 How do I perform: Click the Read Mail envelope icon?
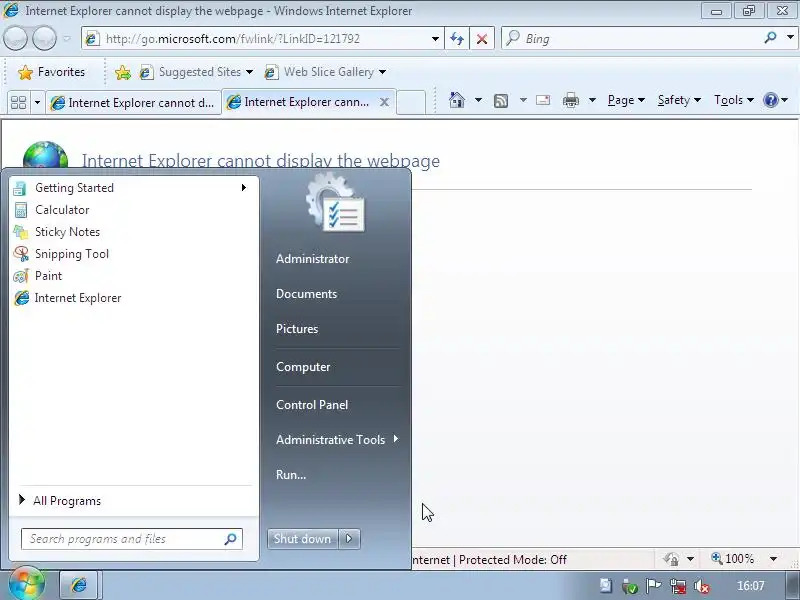pyautogui.click(x=543, y=100)
